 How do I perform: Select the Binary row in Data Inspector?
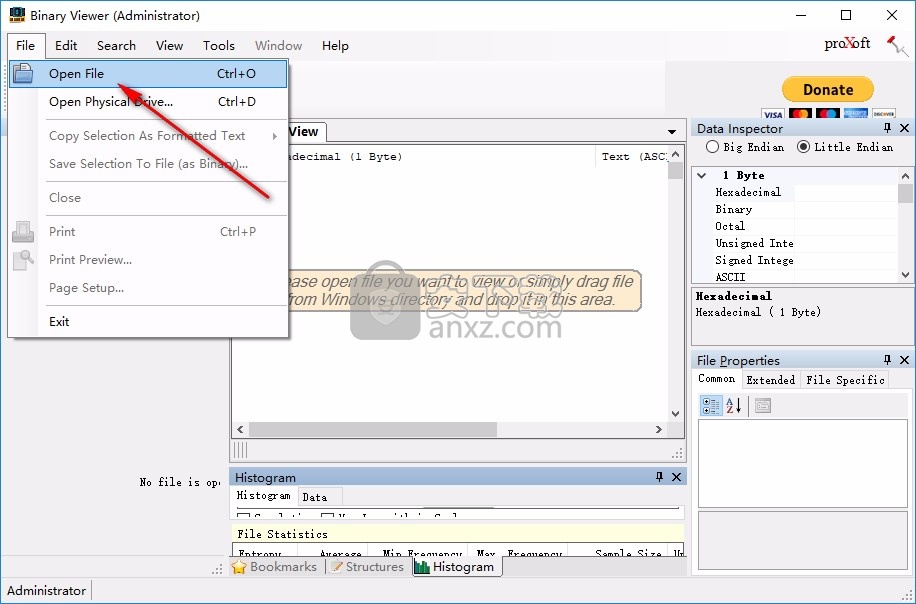click(734, 209)
